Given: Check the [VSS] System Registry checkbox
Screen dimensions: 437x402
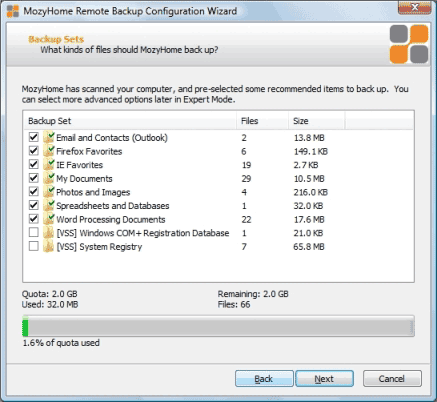Looking at the screenshot, I should pyautogui.click(x=34, y=246).
